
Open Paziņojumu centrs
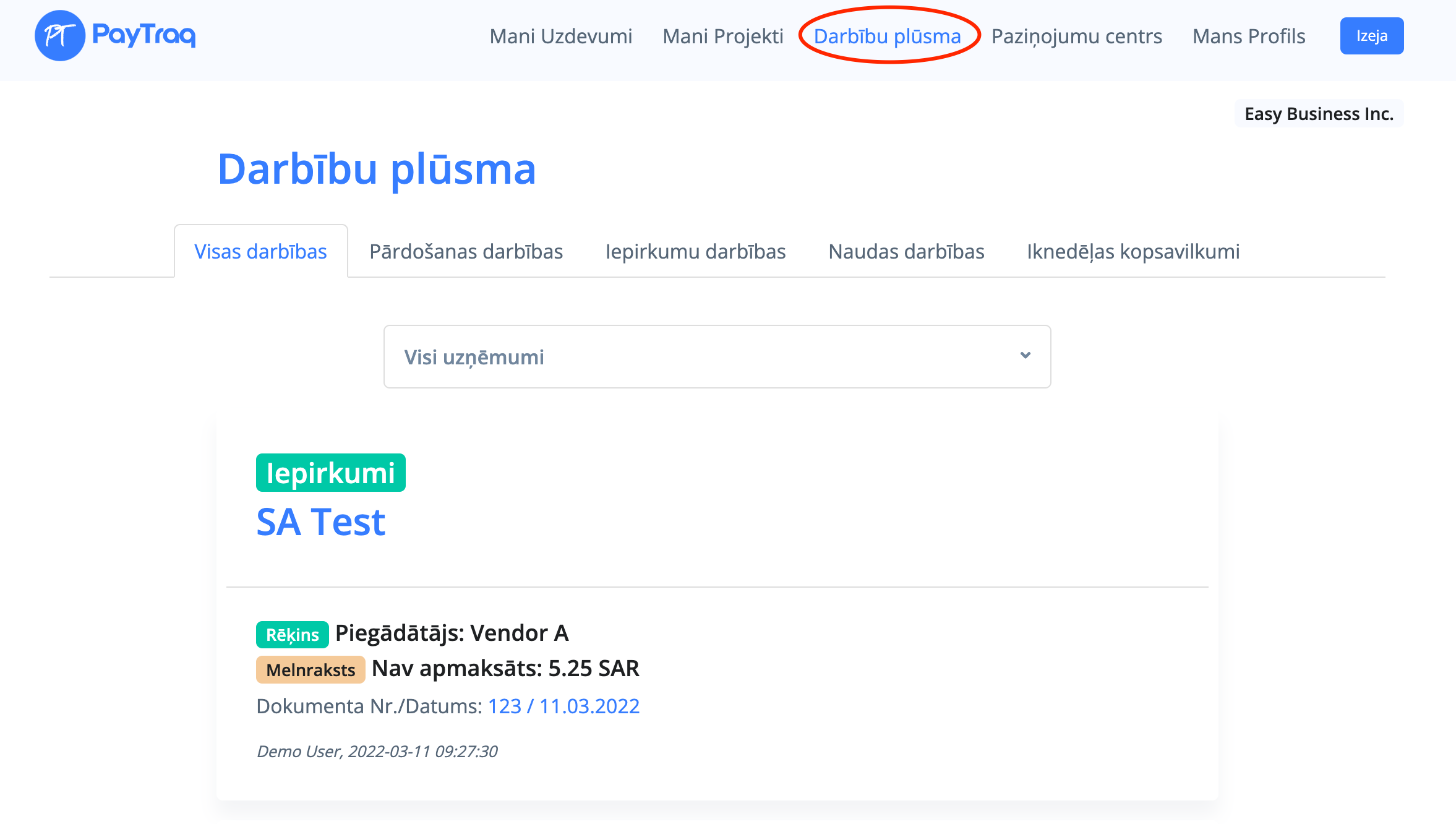pyautogui.click(x=1076, y=36)
